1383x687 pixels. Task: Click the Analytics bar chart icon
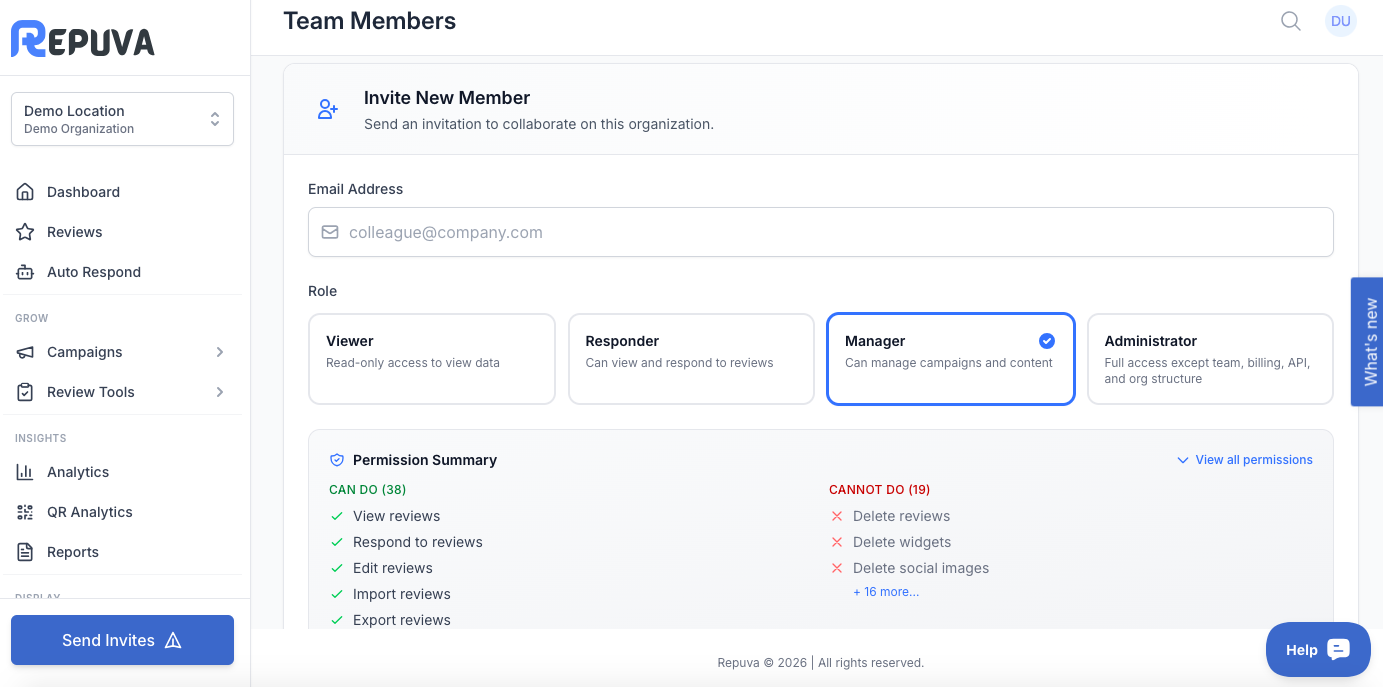point(25,472)
